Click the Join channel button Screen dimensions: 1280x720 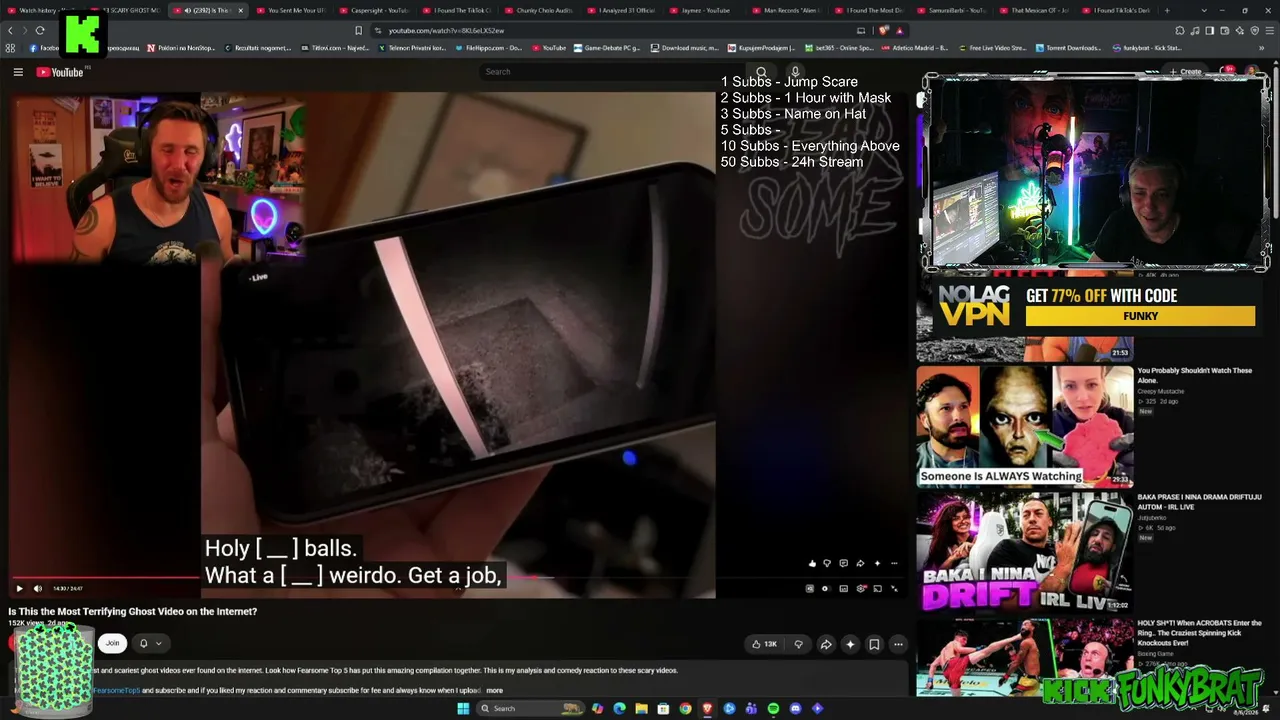(x=113, y=643)
